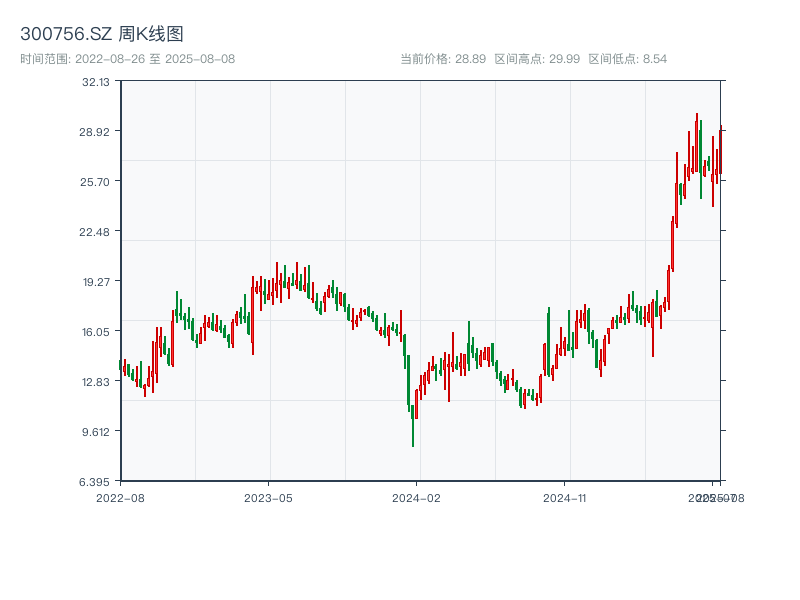Click the 300756.SZ 周K线图 chart title
800x600 pixels.
click(x=102, y=34)
